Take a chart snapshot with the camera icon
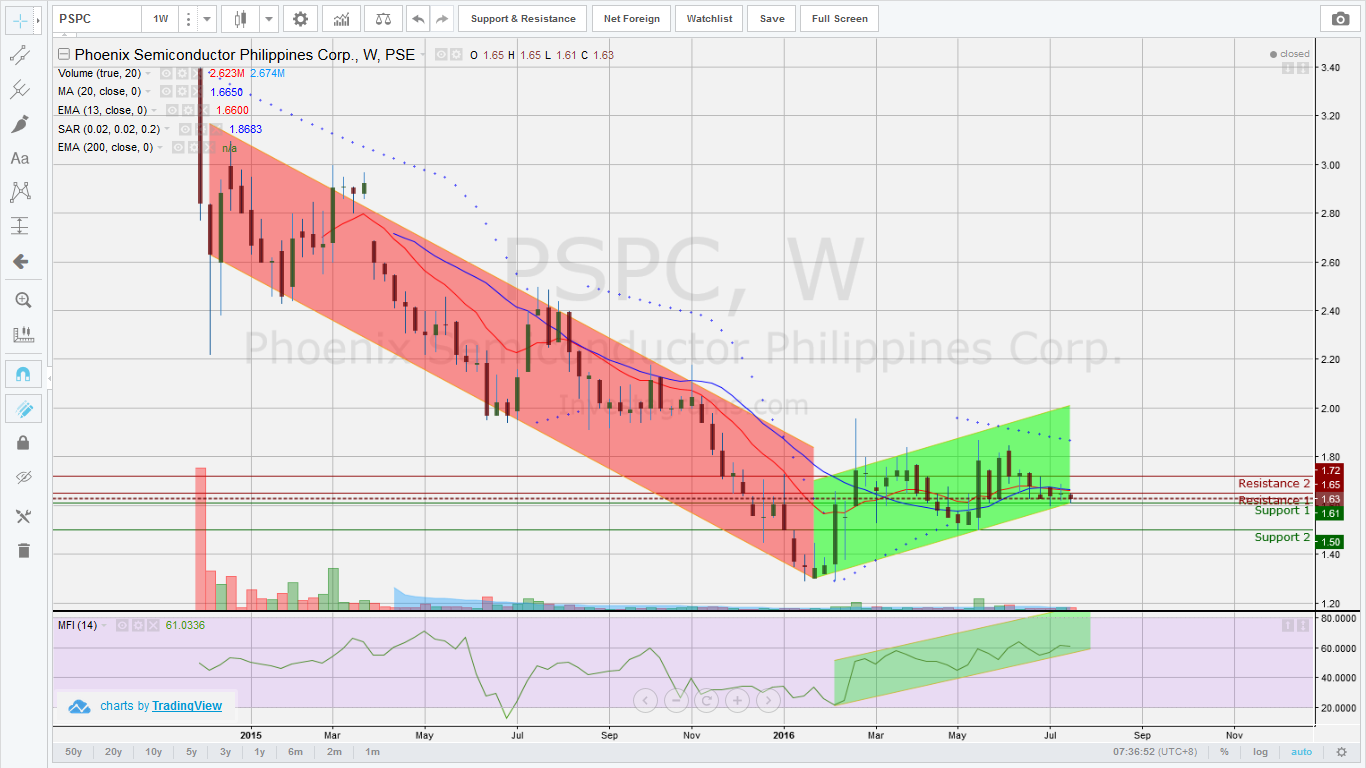Viewport: 1366px width, 768px height. coord(1339,18)
